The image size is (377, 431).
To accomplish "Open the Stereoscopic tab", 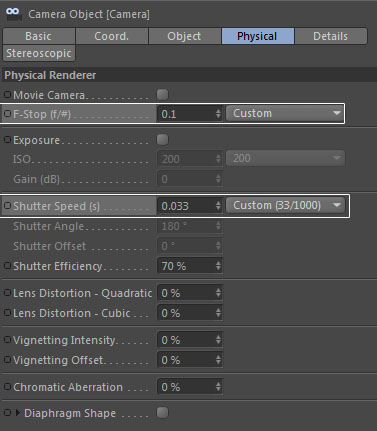I will pos(39,53).
